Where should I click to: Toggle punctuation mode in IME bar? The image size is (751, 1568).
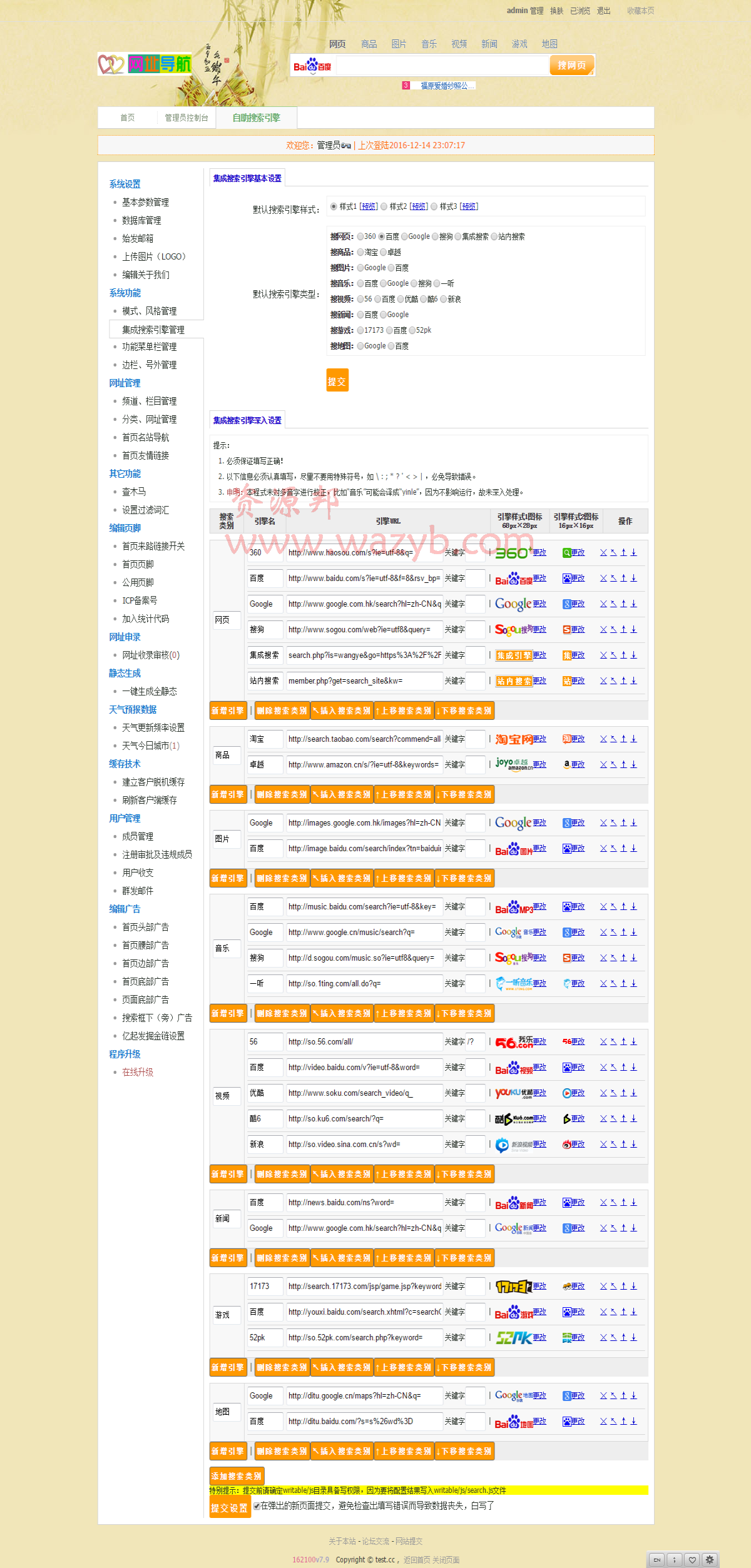(x=674, y=1559)
